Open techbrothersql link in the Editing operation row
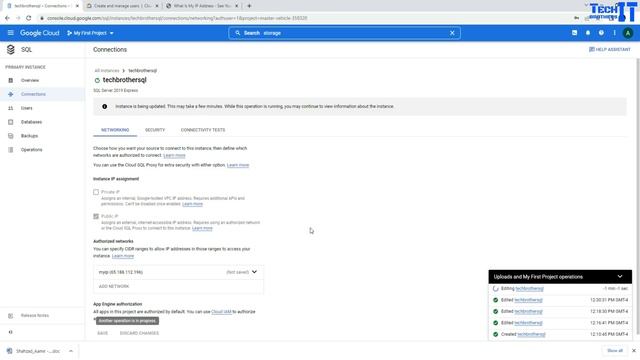 (x=529, y=289)
